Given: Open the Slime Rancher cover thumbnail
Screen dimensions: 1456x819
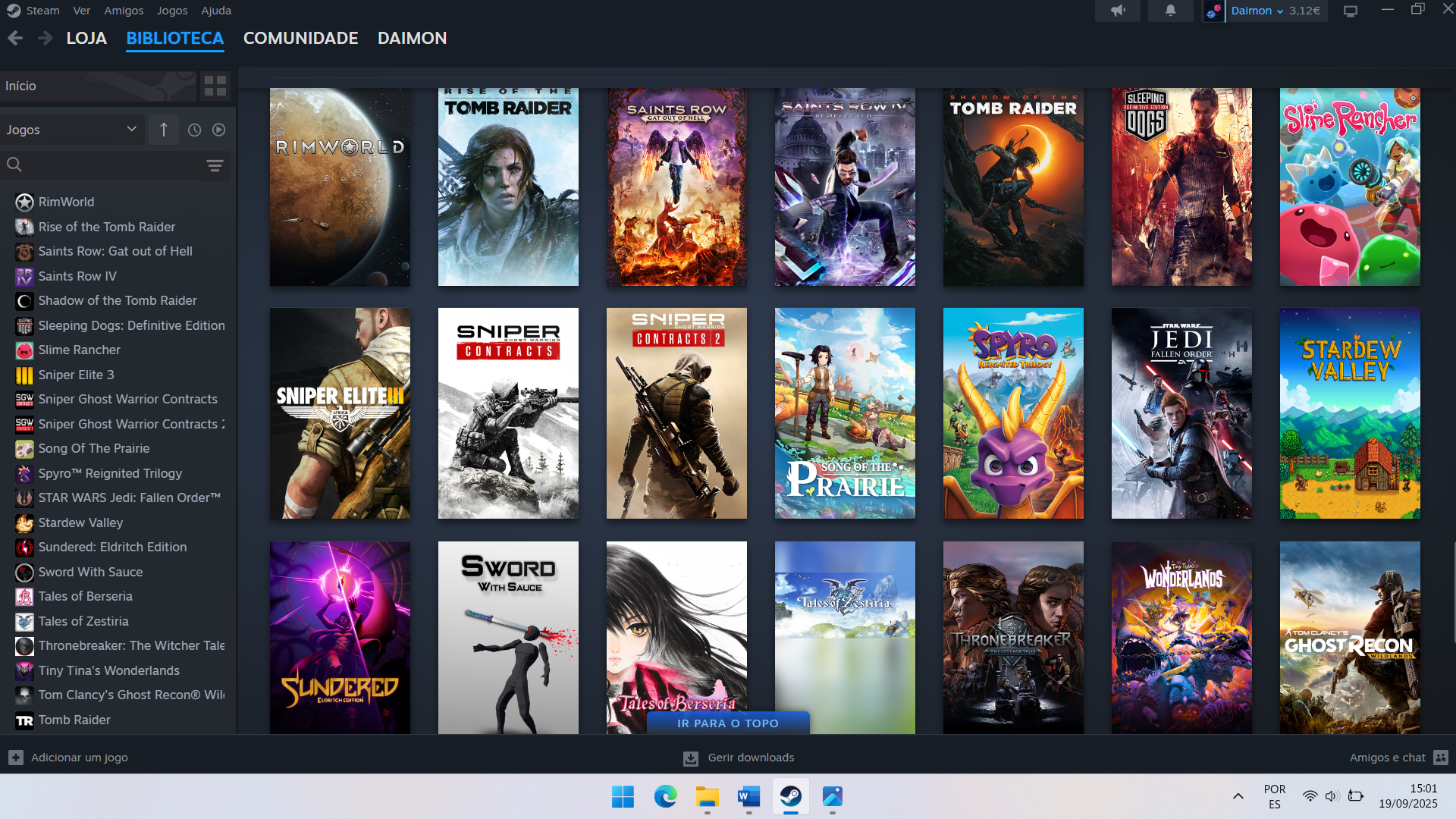Looking at the screenshot, I should click(x=1349, y=187).
